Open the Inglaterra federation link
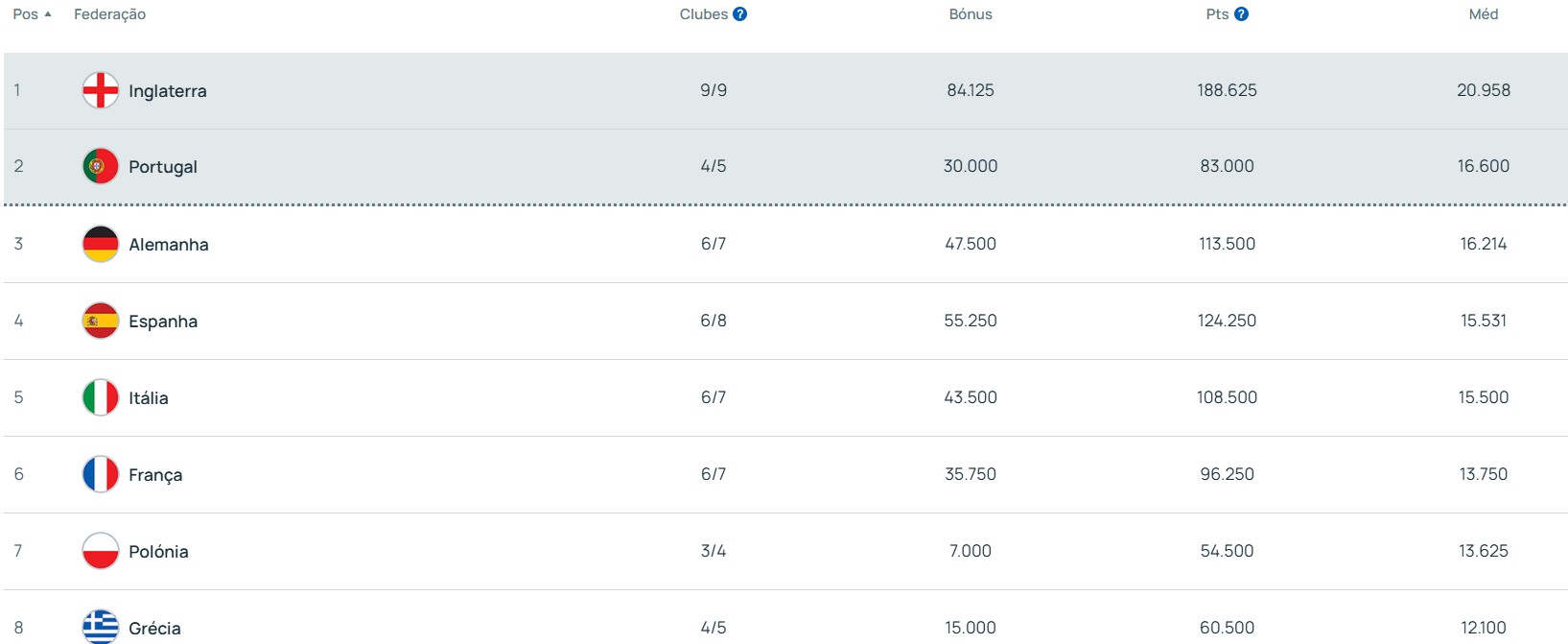This screenshot has height=644, width=1568. click(168, 91)
